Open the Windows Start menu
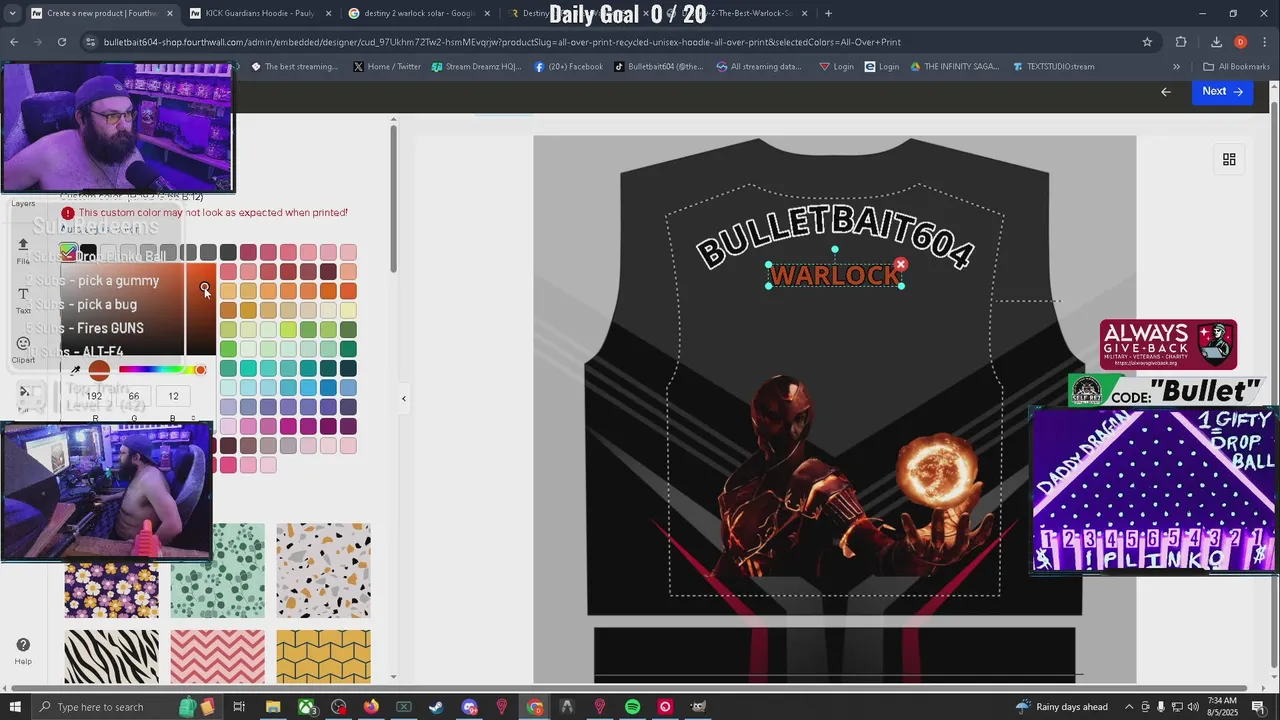This screenshot has height=720, width=1280. [15, 707]
